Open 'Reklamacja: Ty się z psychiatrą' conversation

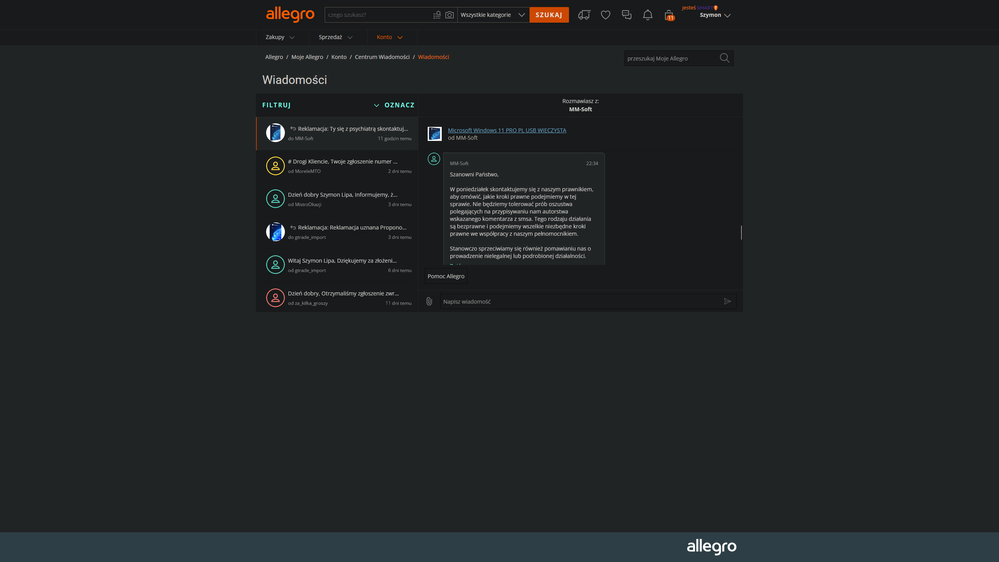pyautogui.click(x=337, y=133)
